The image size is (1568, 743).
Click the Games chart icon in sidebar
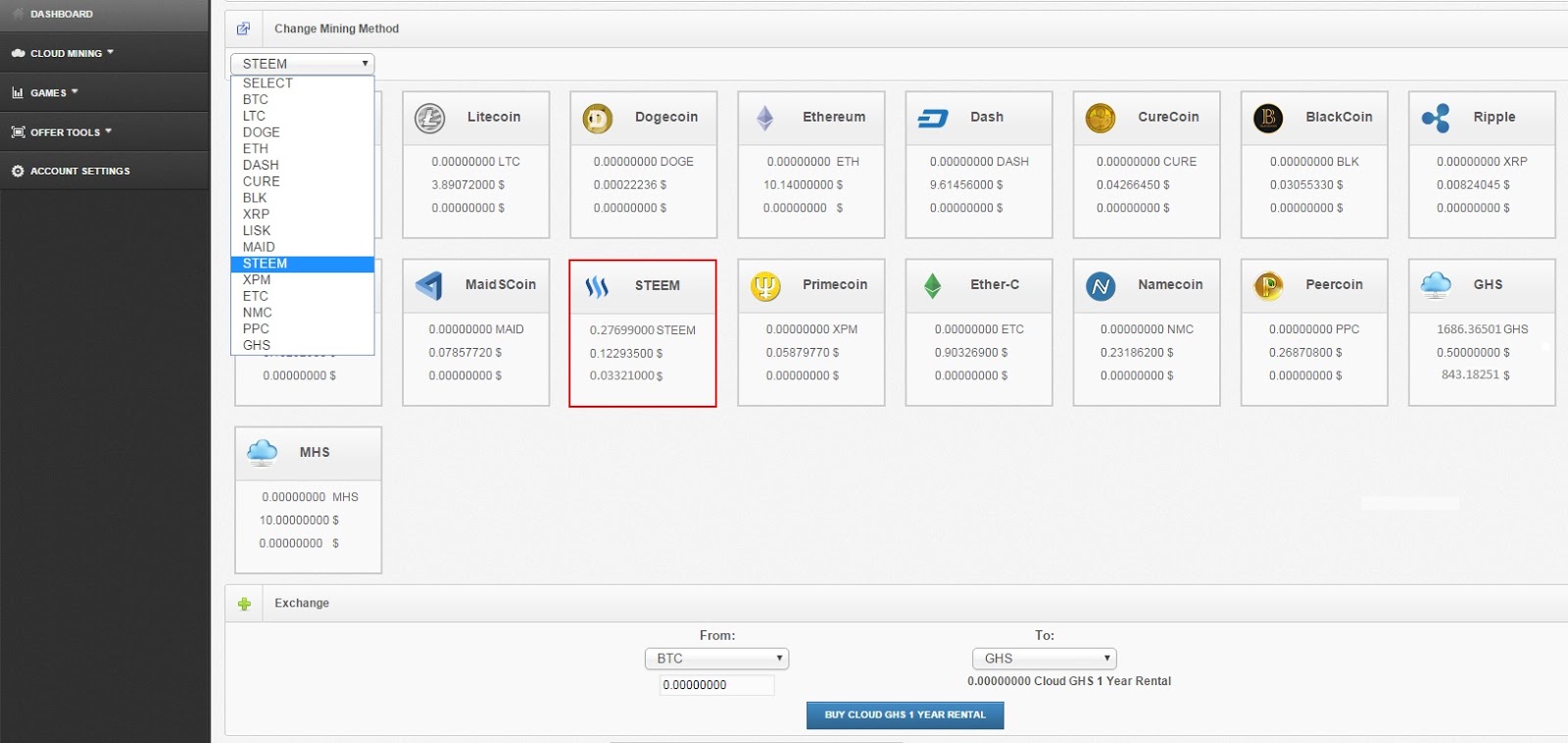pyautogui.click(x=18, y=93)
